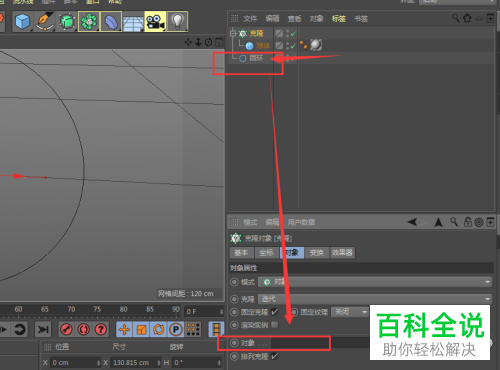Click the go-to-end playback button

click(x=43, y=329)
